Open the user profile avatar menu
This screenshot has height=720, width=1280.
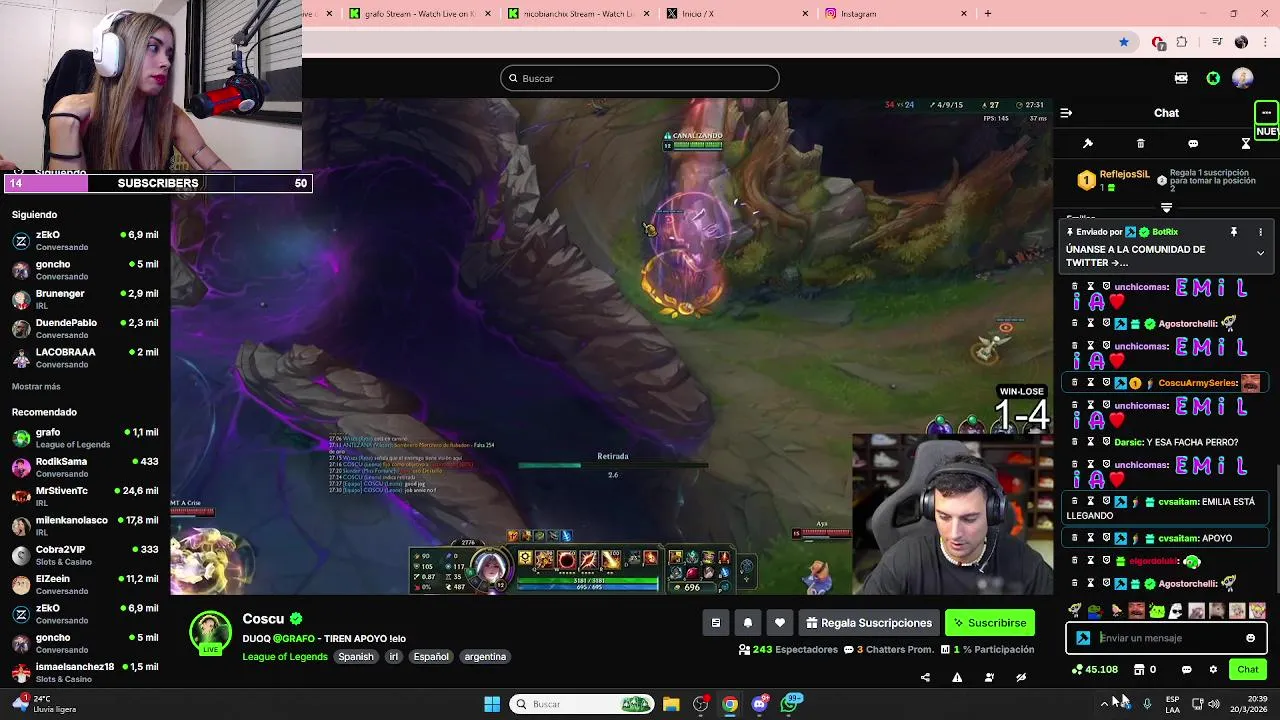tap(1243, 78)
